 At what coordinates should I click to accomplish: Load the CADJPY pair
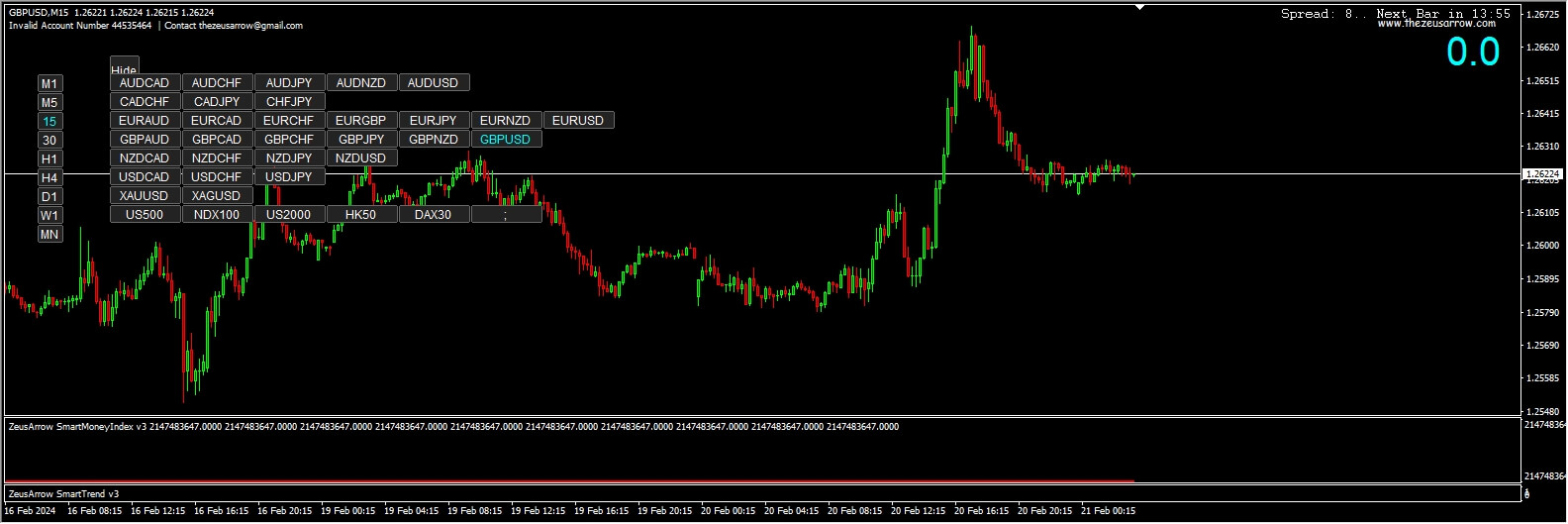[217, 102]
